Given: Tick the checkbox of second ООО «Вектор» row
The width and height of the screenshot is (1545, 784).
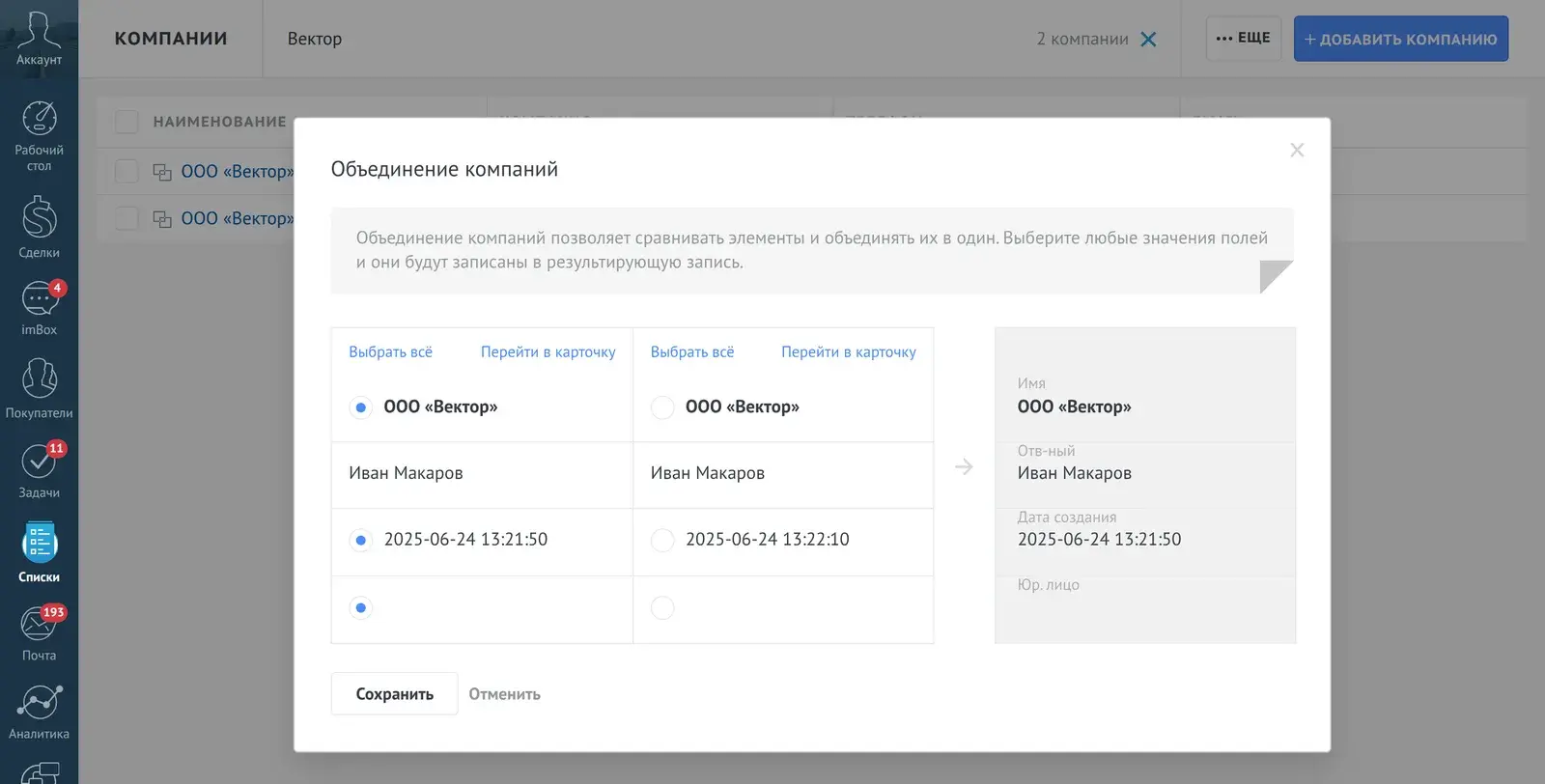Looking at the screenshot, I should [126, 219].
